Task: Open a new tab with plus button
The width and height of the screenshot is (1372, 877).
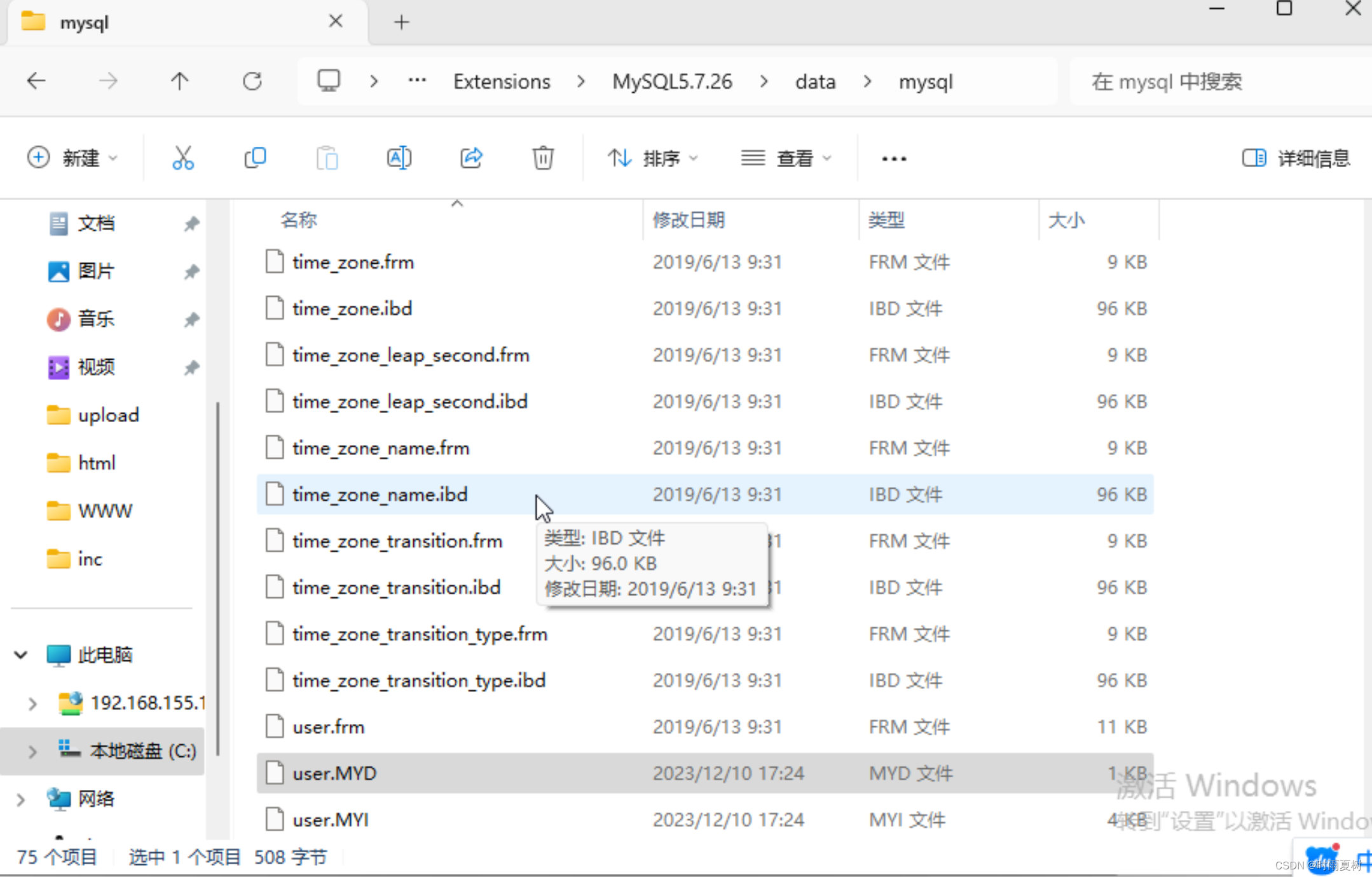Action: click(402, 22)
